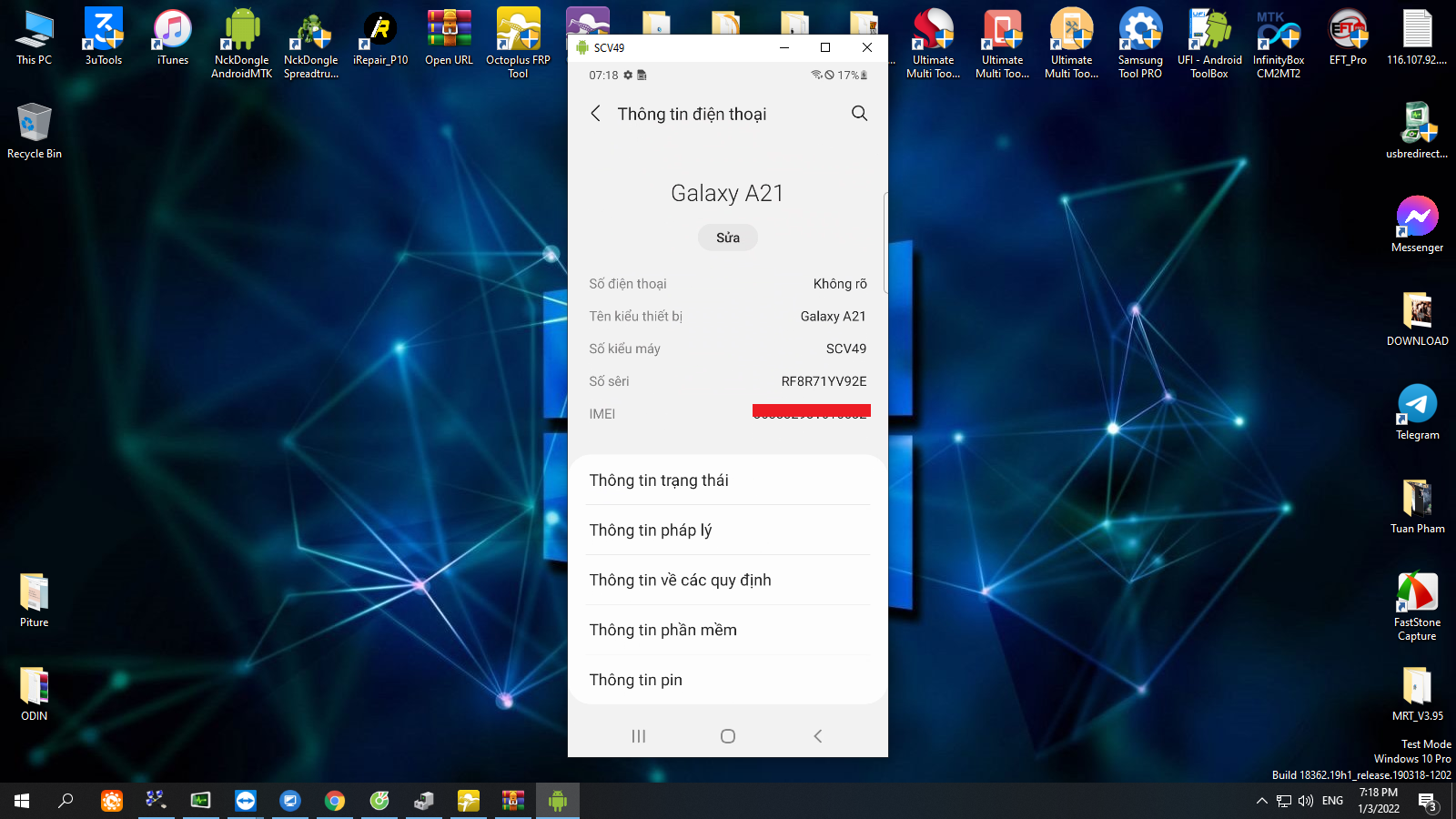
Task: Launch Samsung Tool PRO
Action: point(1140,43)
